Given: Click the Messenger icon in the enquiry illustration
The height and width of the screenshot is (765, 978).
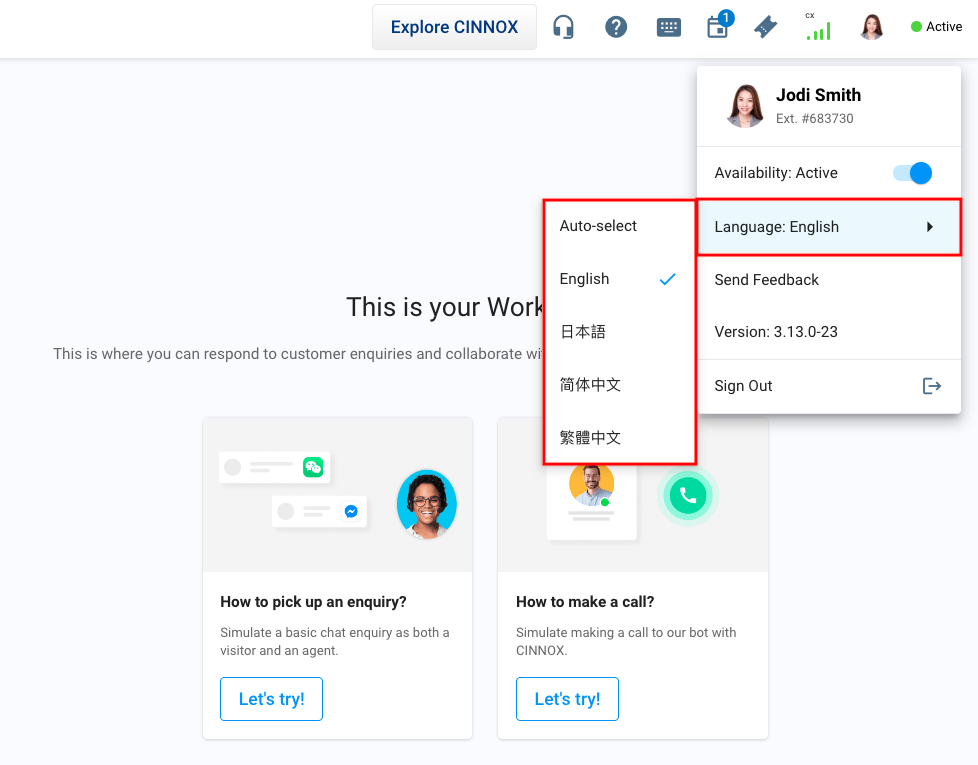Looking at the screenshot, I should 351,511.
